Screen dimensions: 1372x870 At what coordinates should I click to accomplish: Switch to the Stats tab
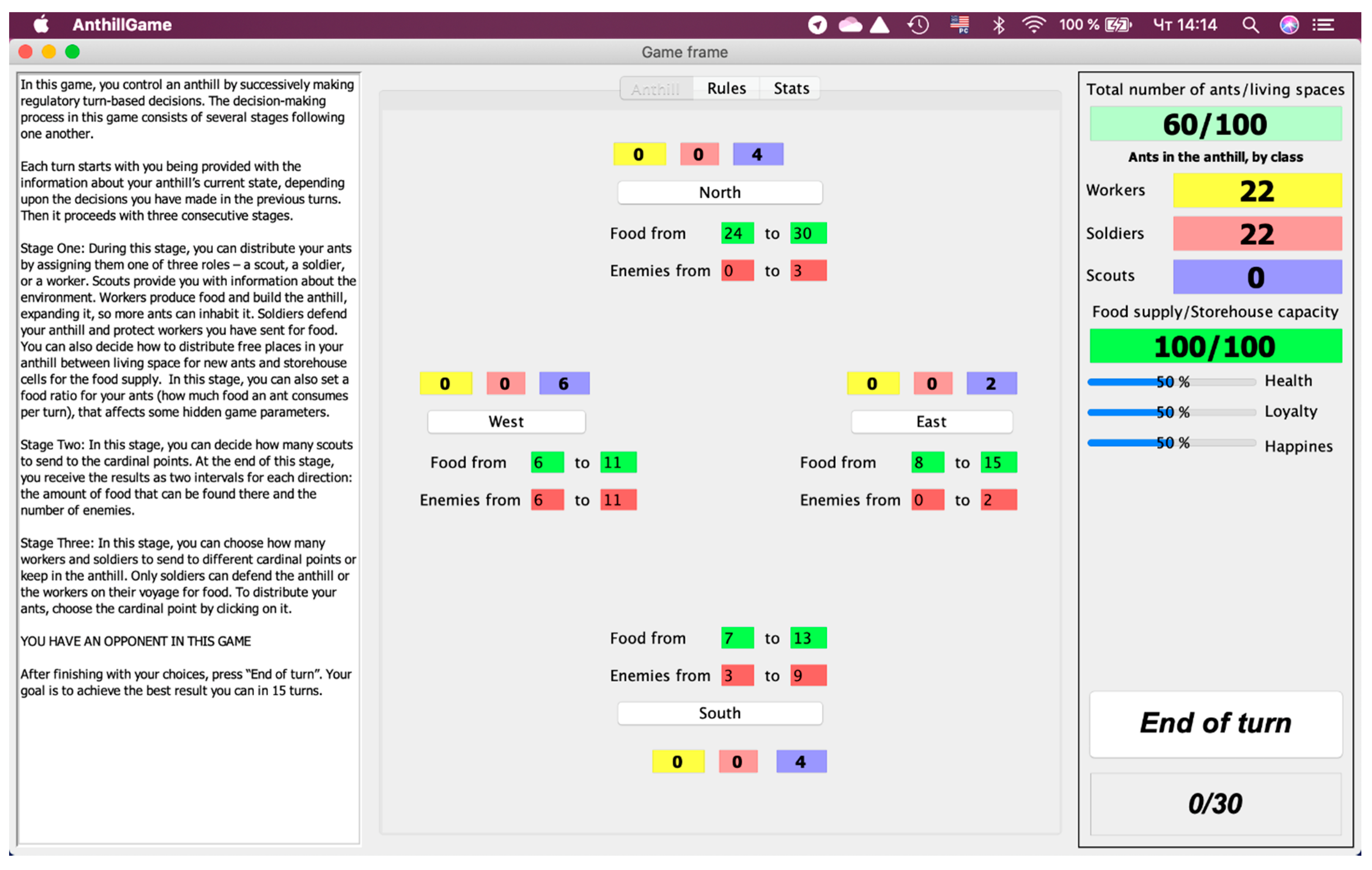point(791,88)
